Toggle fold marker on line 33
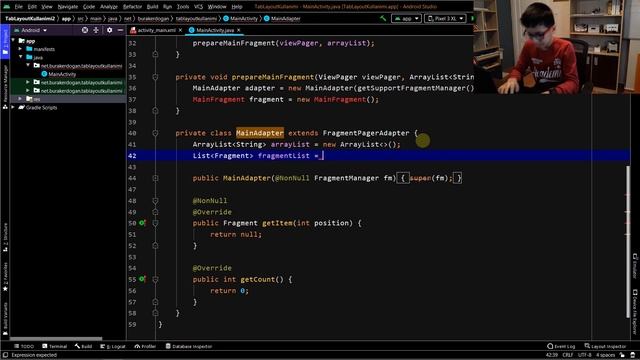This screenshot has width=640, height=360. coord(155,54)
